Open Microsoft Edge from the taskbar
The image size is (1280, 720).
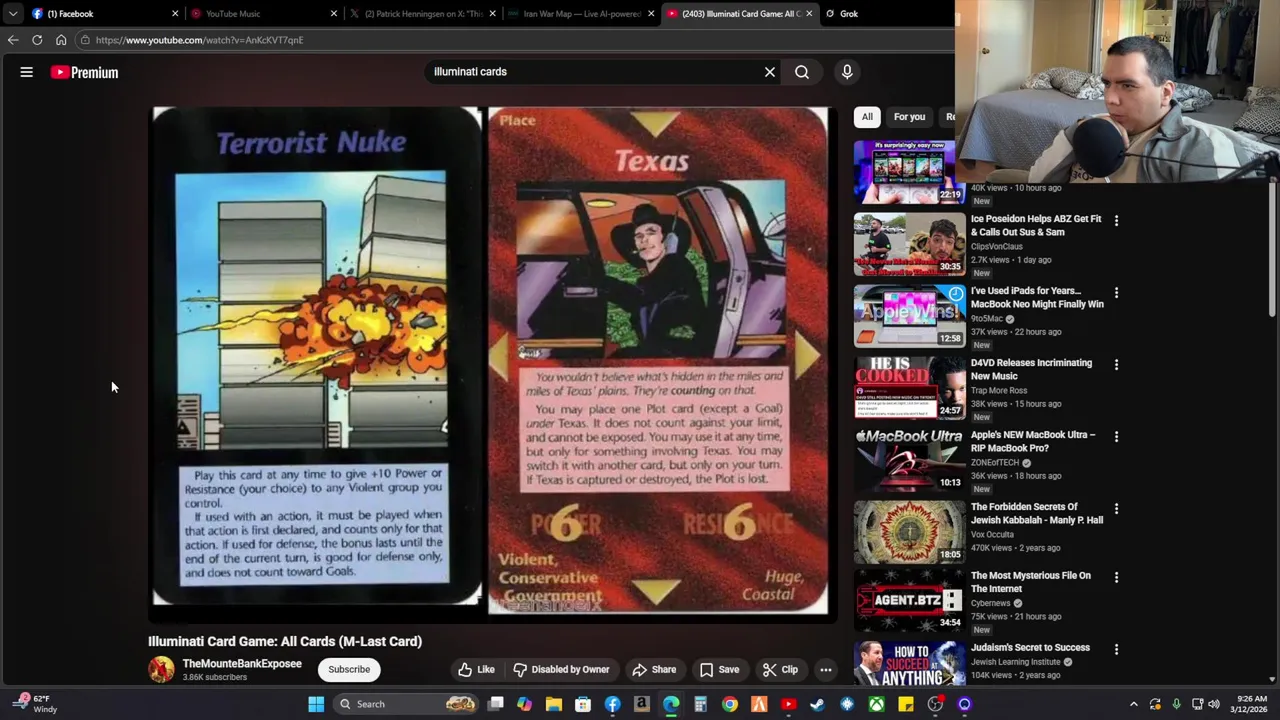[671, 704]
